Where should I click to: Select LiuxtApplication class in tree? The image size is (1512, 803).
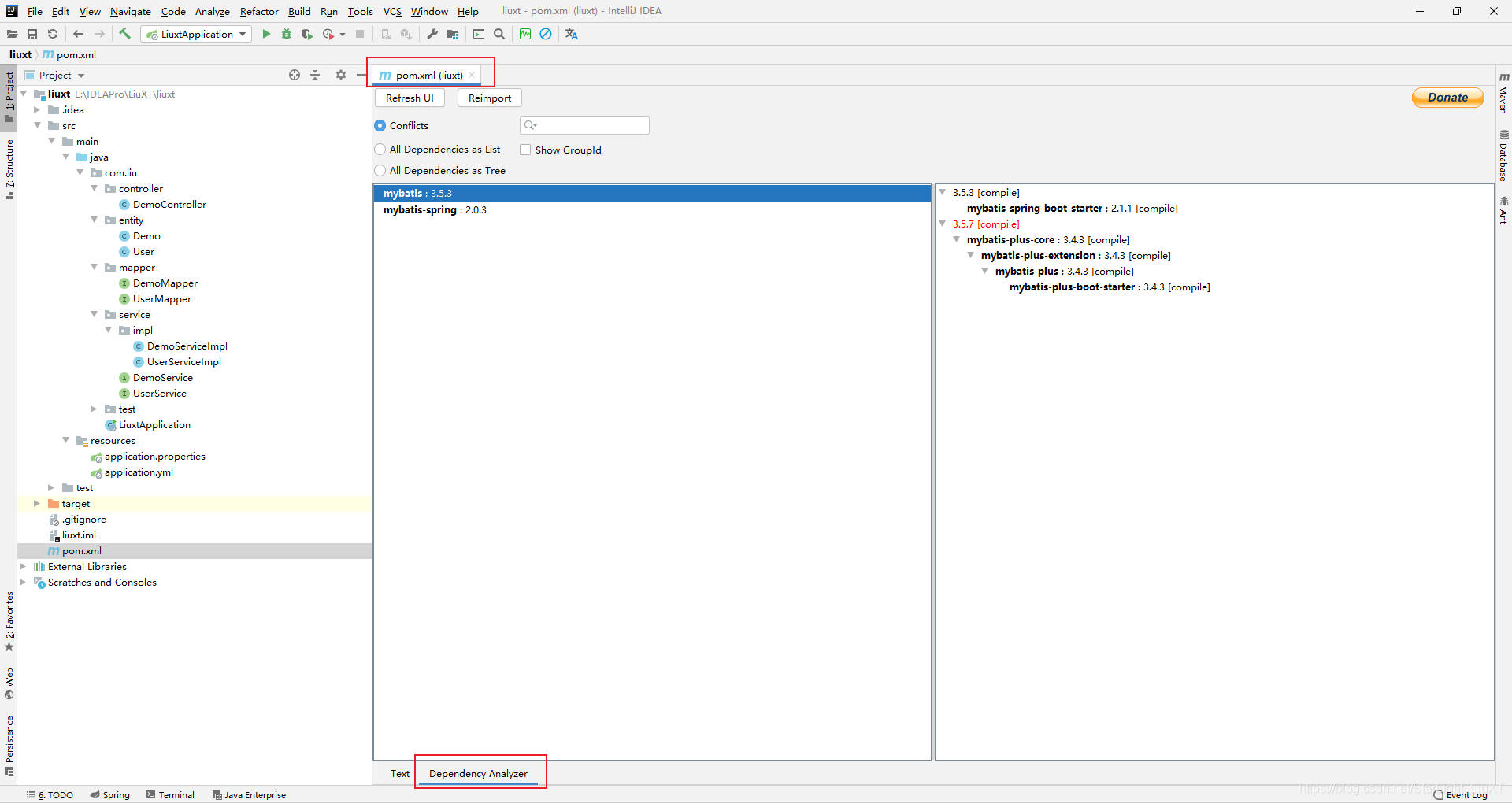click(x=154, y=424)
